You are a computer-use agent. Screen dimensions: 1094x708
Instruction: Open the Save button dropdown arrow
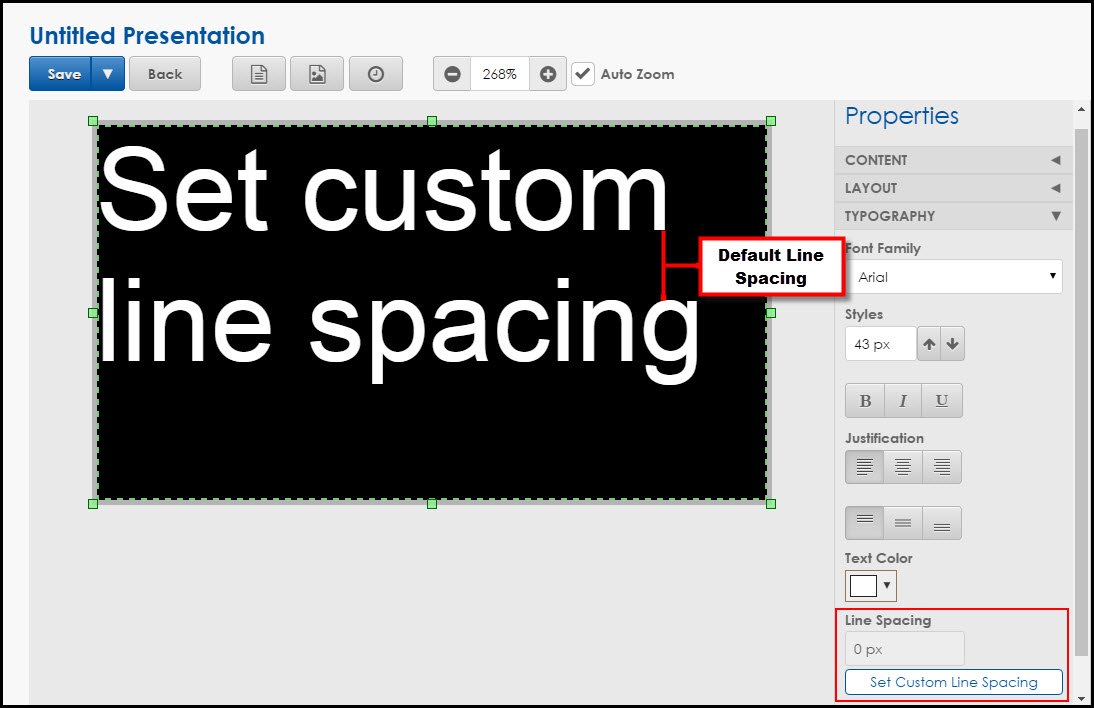pyautogui.click(x=107, y=73)
